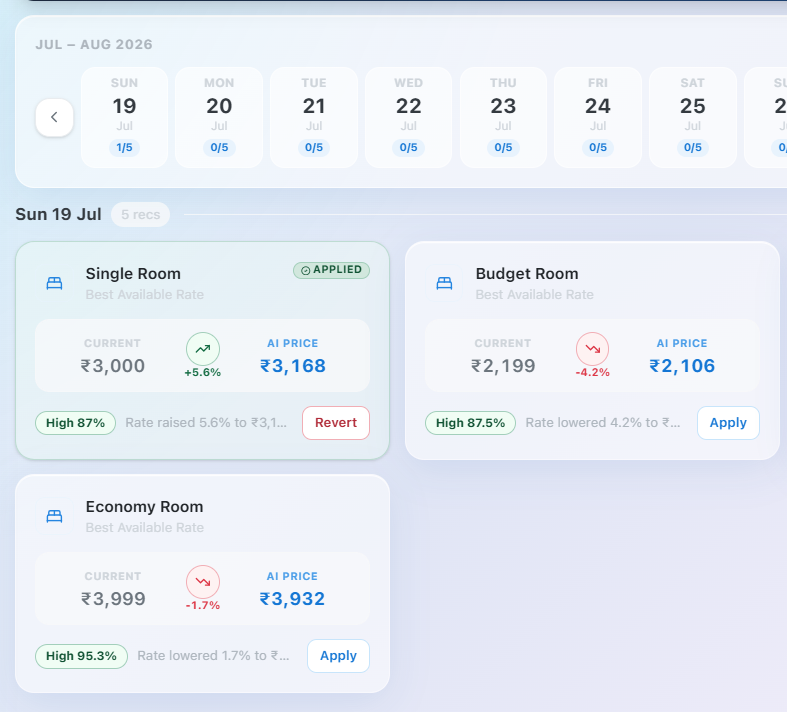Click the Economy Room downward trend icon
The image size is (787, 712).
tap(203, 582)
